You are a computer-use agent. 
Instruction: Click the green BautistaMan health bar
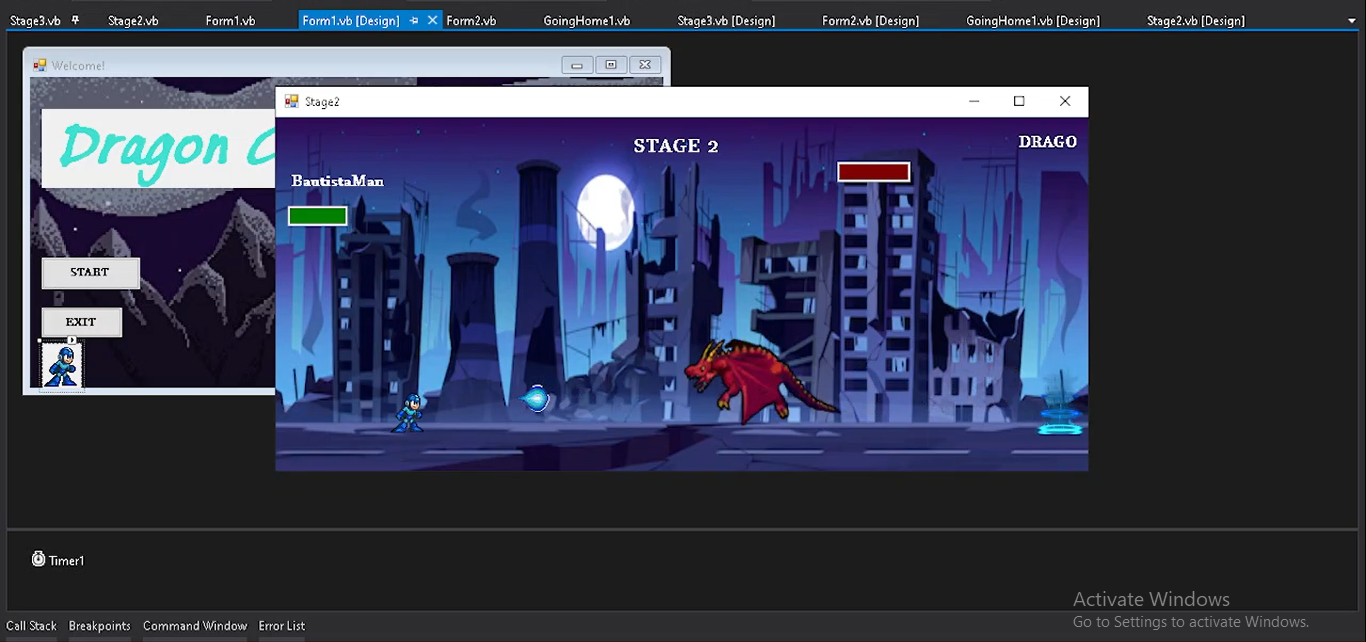click(x=317, y=216)
